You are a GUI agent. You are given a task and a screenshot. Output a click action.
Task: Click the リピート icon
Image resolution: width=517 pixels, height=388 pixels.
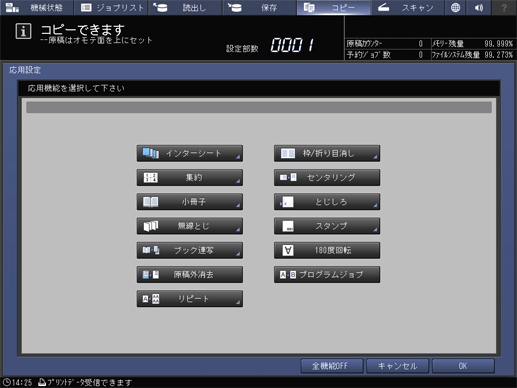point(151,299)
